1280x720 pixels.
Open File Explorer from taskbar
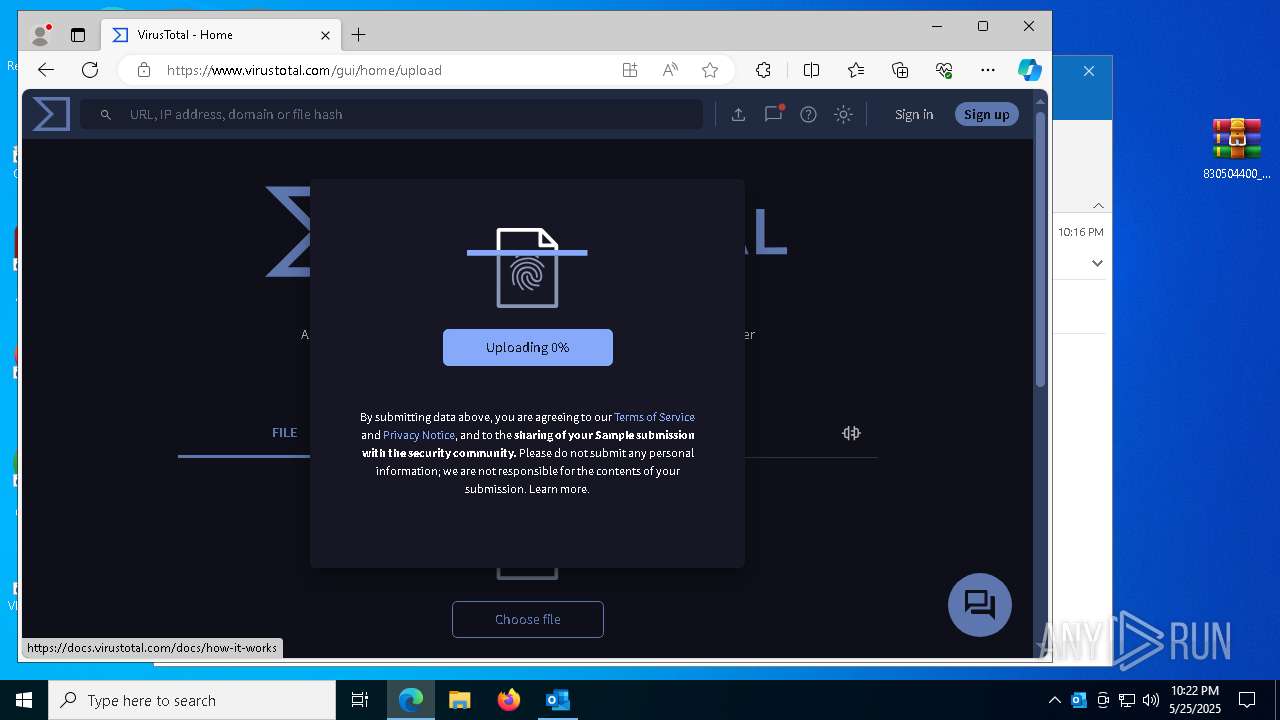pos(459,700)
